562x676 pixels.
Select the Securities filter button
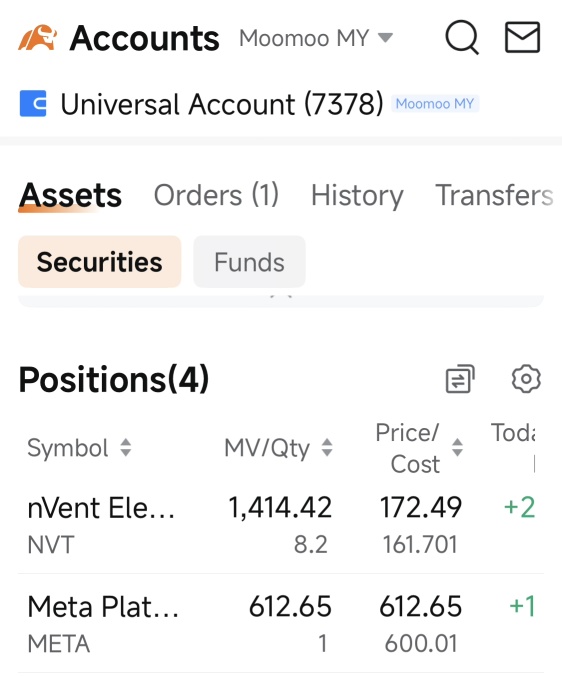pyautogui.click(x=100, y=262)
